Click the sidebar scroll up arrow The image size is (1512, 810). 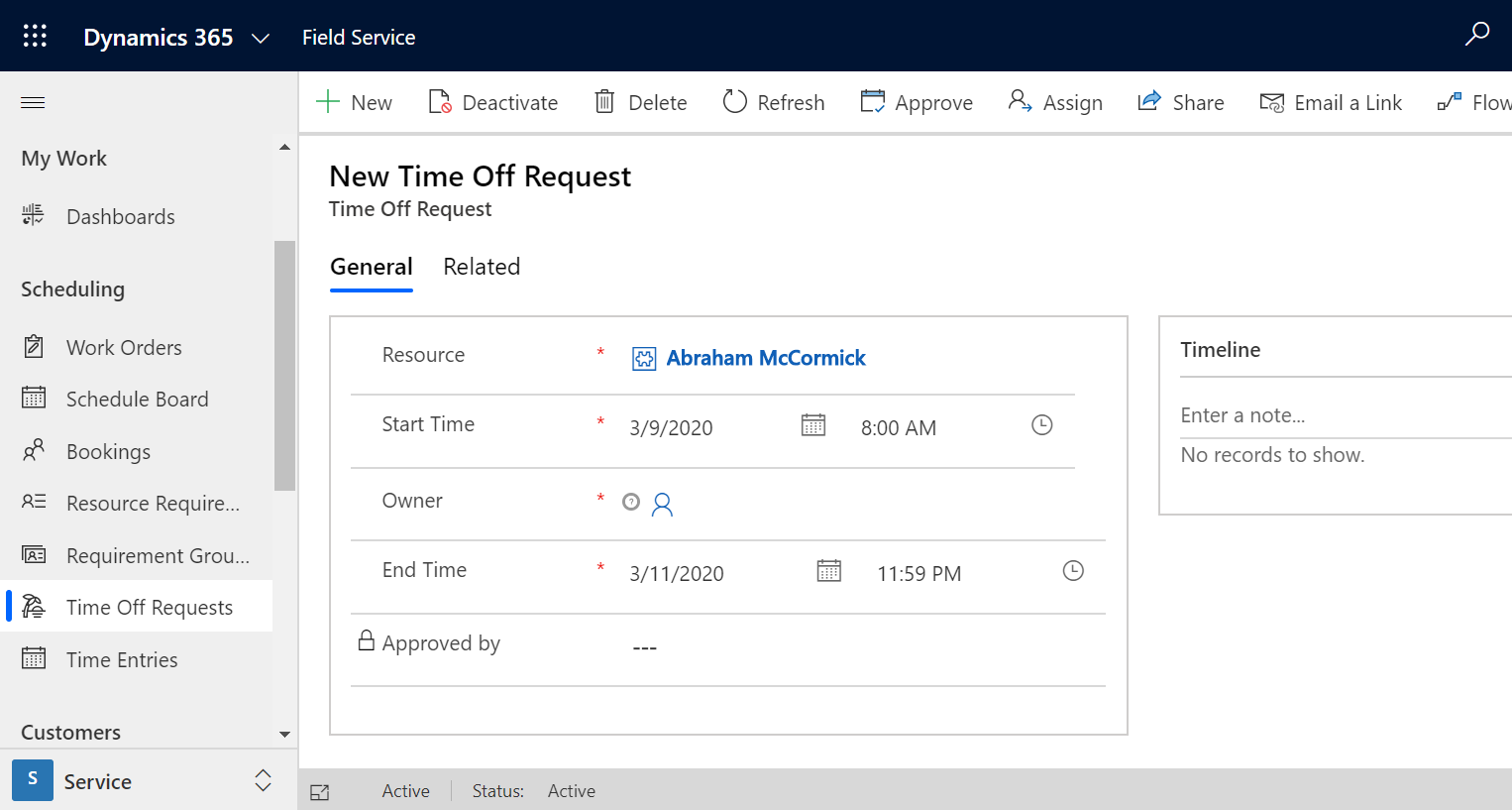click(285, 148)
